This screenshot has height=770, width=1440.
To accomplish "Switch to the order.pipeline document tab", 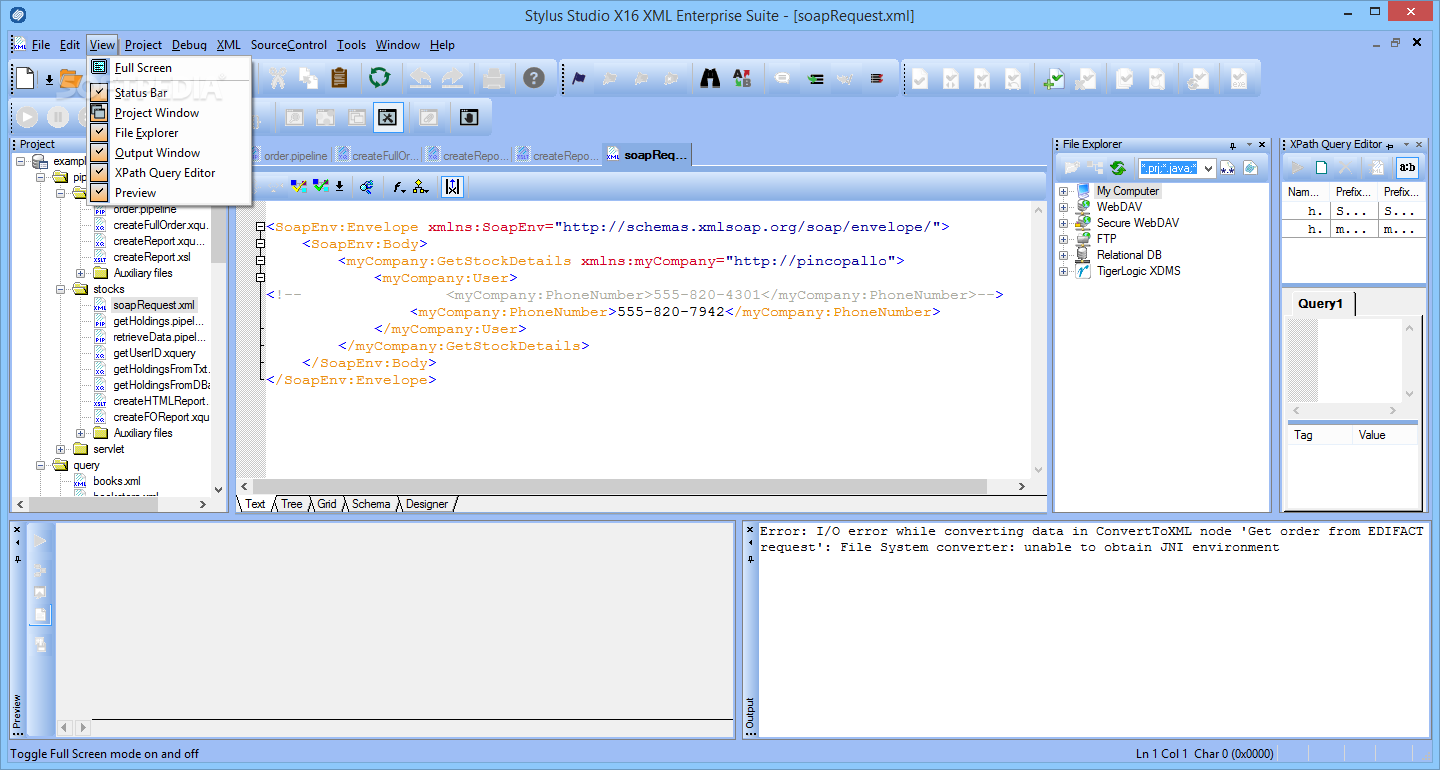I will point(290,156).
